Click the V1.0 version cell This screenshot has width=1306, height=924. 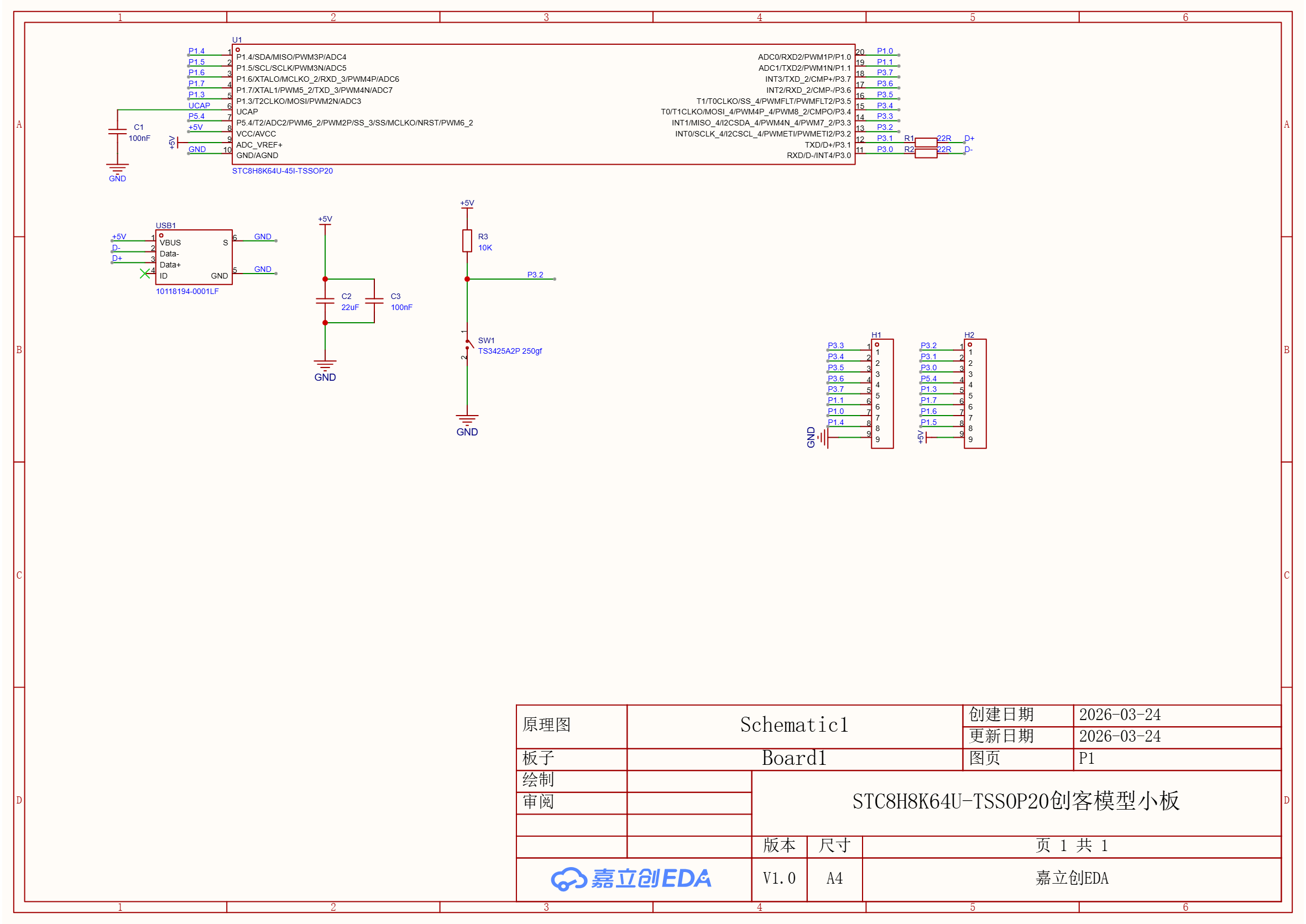click(x=779, y=879)
